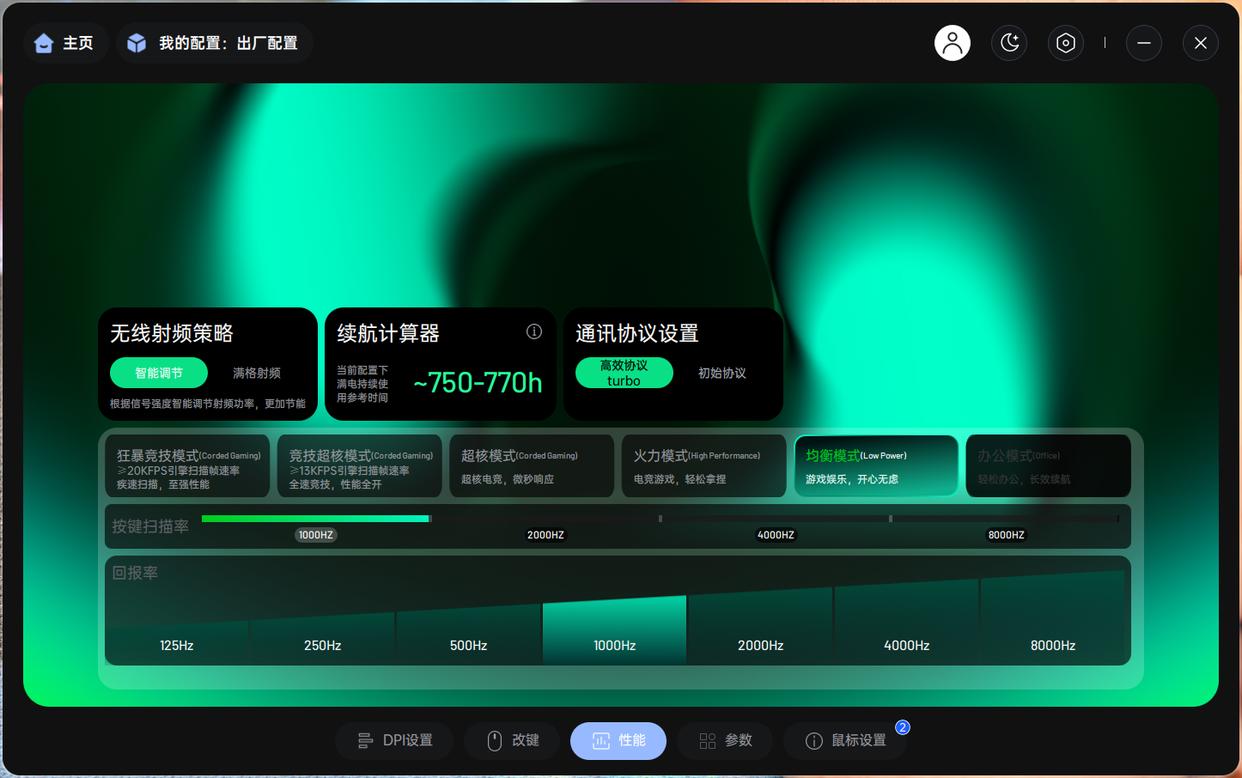Viewport: 1242px width, 778px height.
Task: Switch to 改键 tab
Action: pos(512,741)
